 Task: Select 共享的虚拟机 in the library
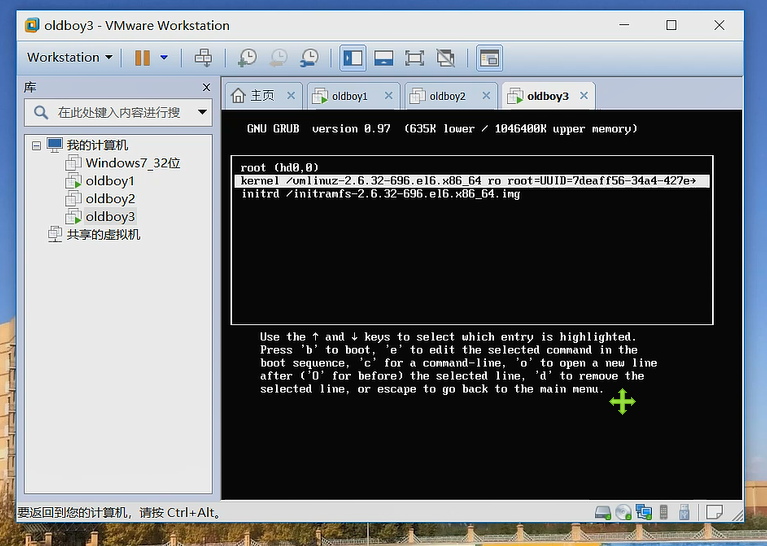103,235
